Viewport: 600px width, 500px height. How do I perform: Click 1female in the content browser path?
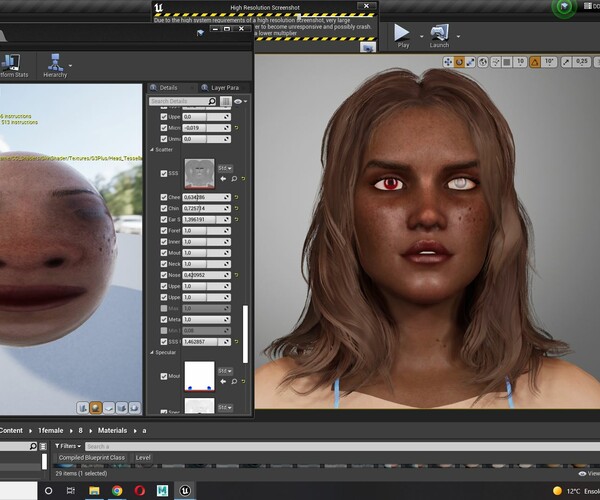[x=51, y=430]
